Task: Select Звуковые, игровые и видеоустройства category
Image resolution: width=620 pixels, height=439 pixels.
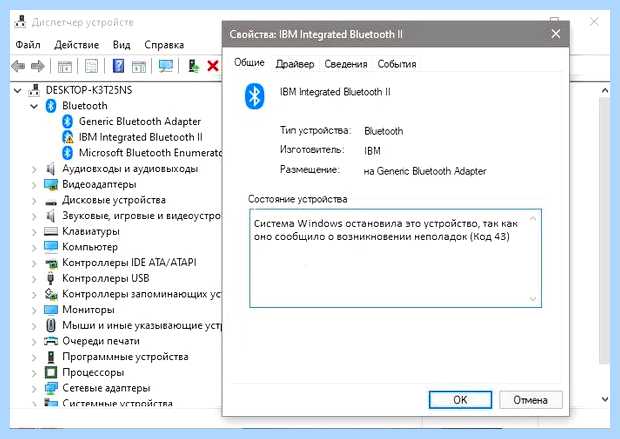Action: click(141, 216)
